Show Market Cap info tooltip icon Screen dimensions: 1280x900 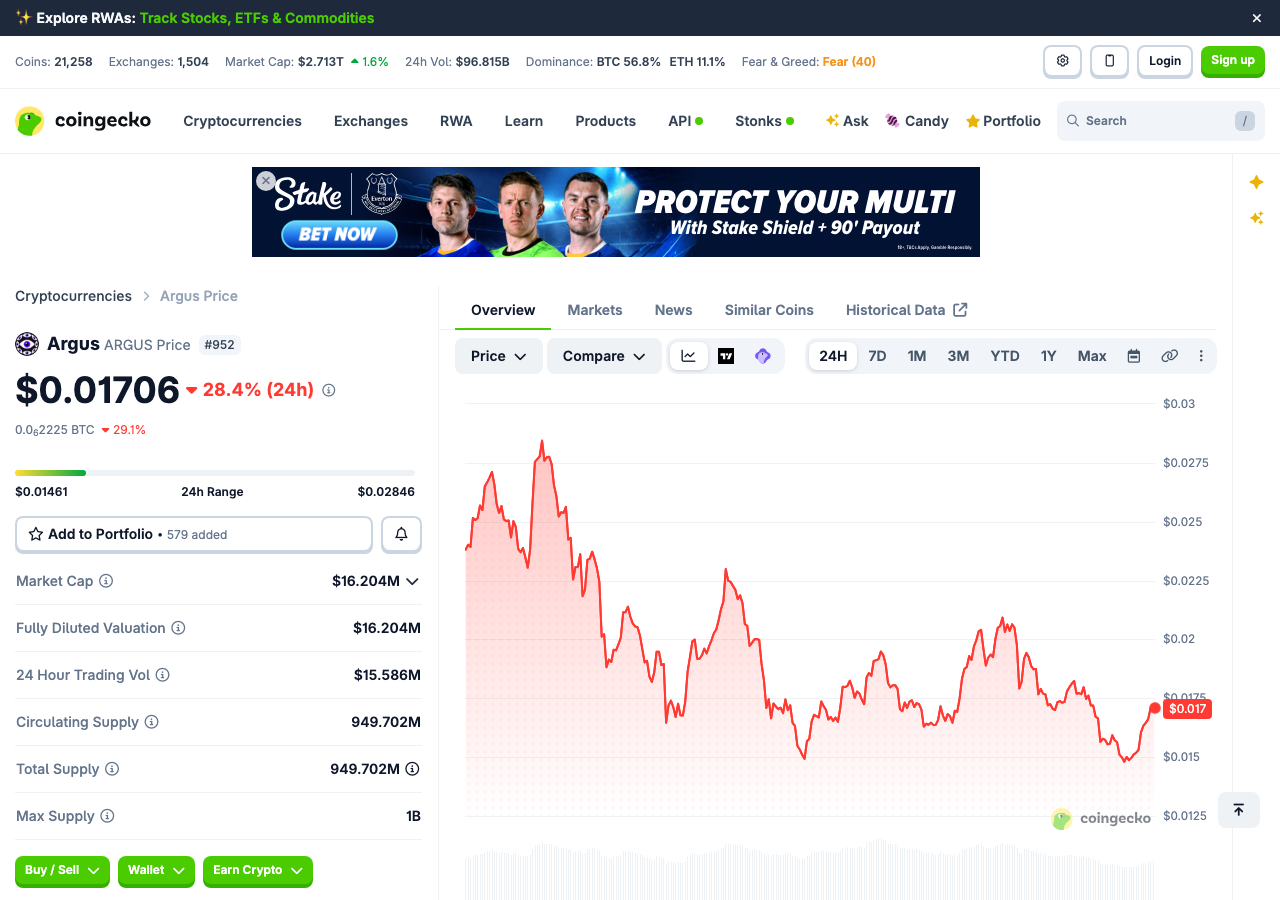click(106, 581)
